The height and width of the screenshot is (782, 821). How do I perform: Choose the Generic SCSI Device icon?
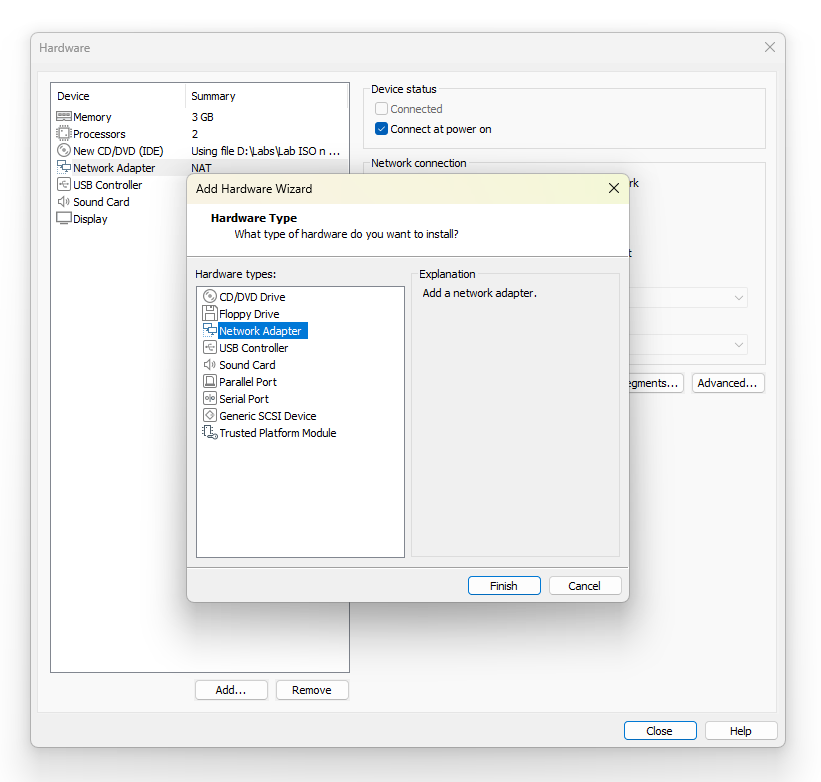pyautogui.click(x=209, y=416)
